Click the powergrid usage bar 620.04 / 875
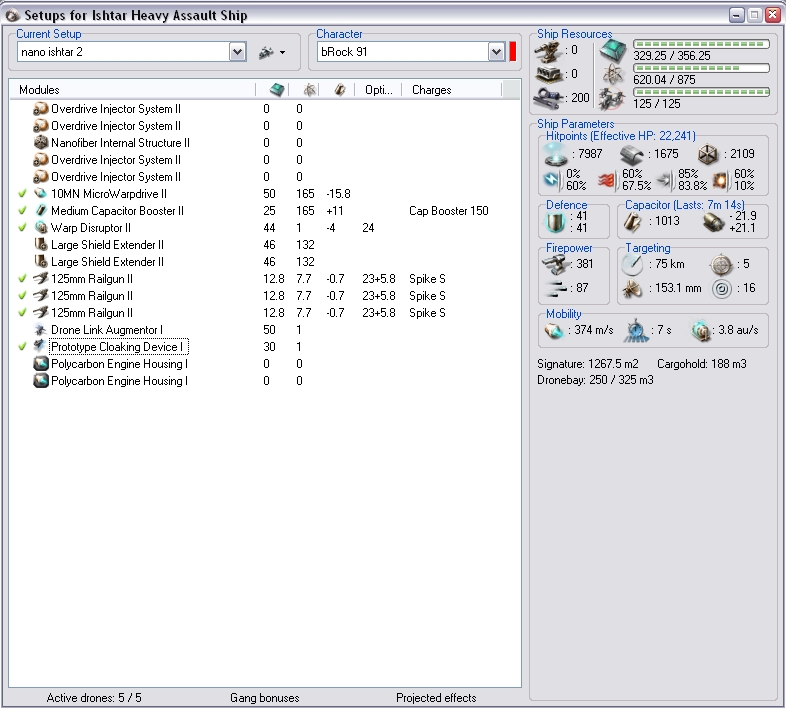This screenshot has width=786, height=708. point(701,68)
